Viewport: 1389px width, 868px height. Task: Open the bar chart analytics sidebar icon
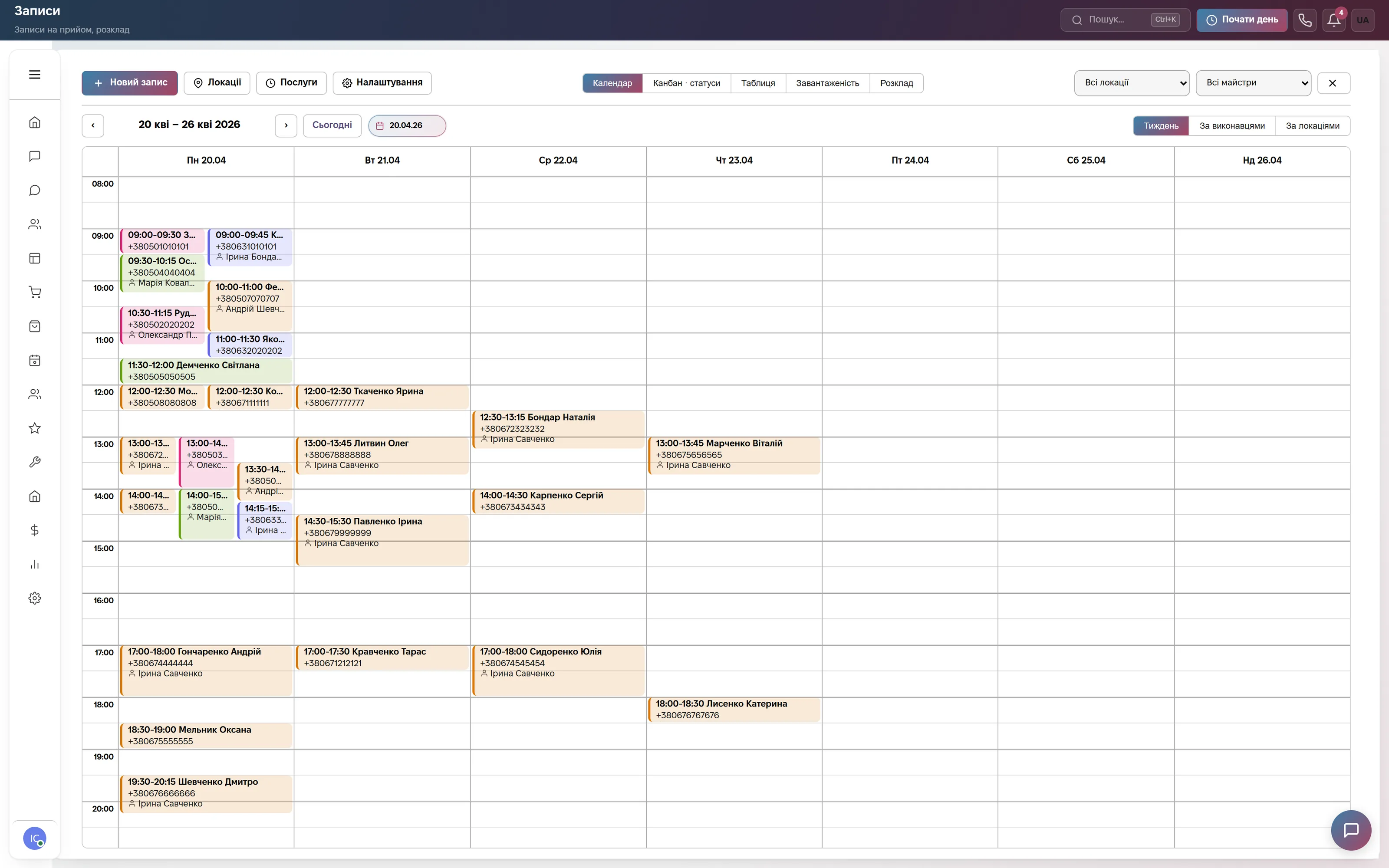pos(34,564)
